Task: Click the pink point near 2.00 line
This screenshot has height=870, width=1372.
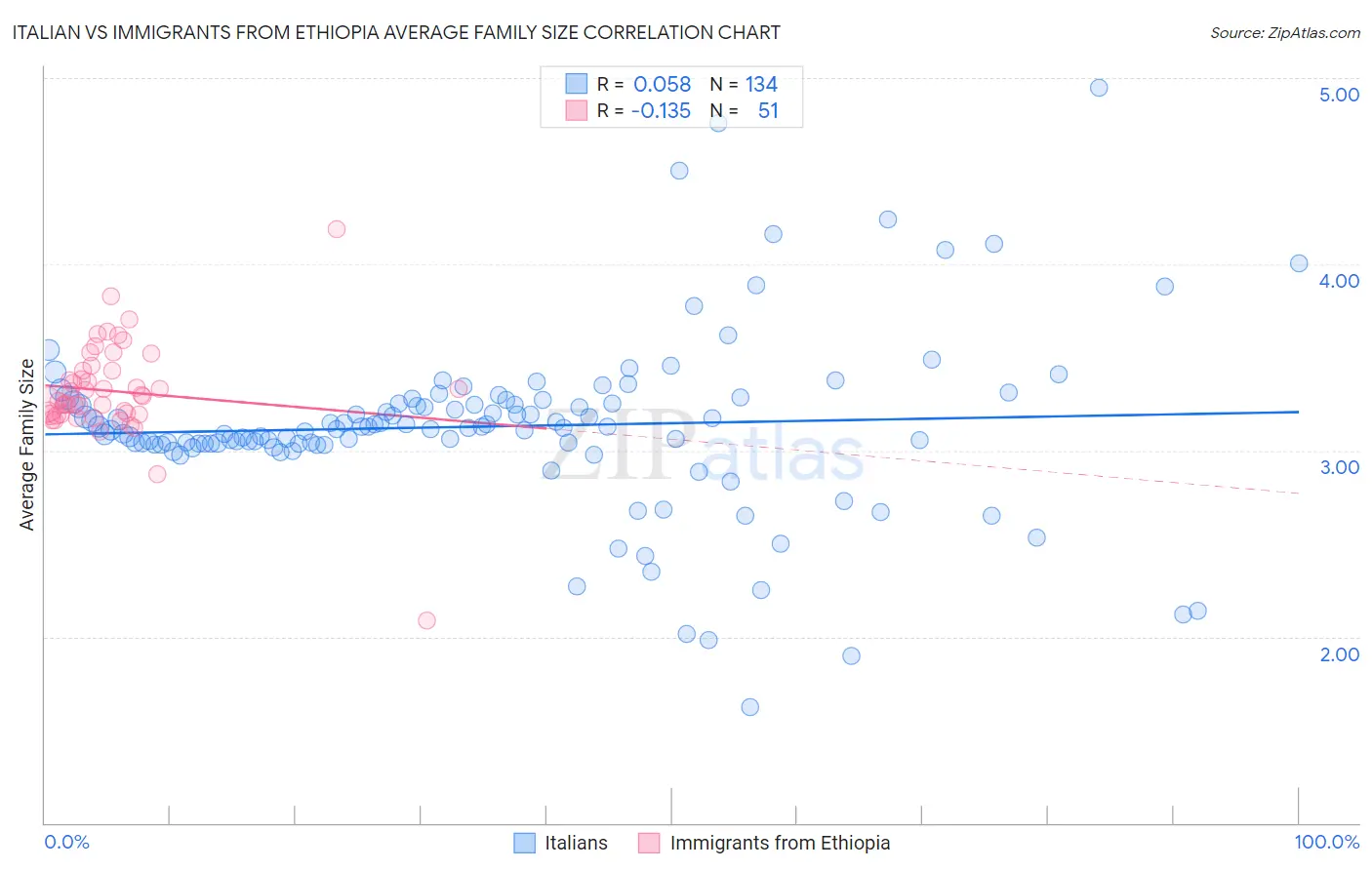Action: [426, 620]
